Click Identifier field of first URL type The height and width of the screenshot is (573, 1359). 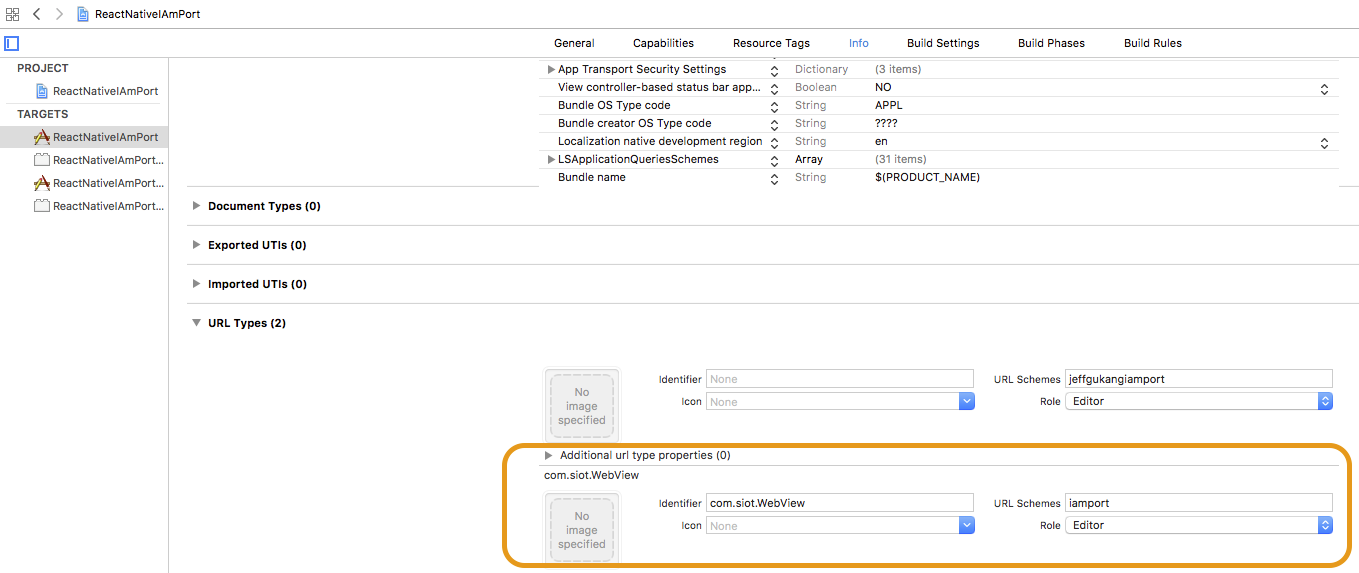coord(840,379)
